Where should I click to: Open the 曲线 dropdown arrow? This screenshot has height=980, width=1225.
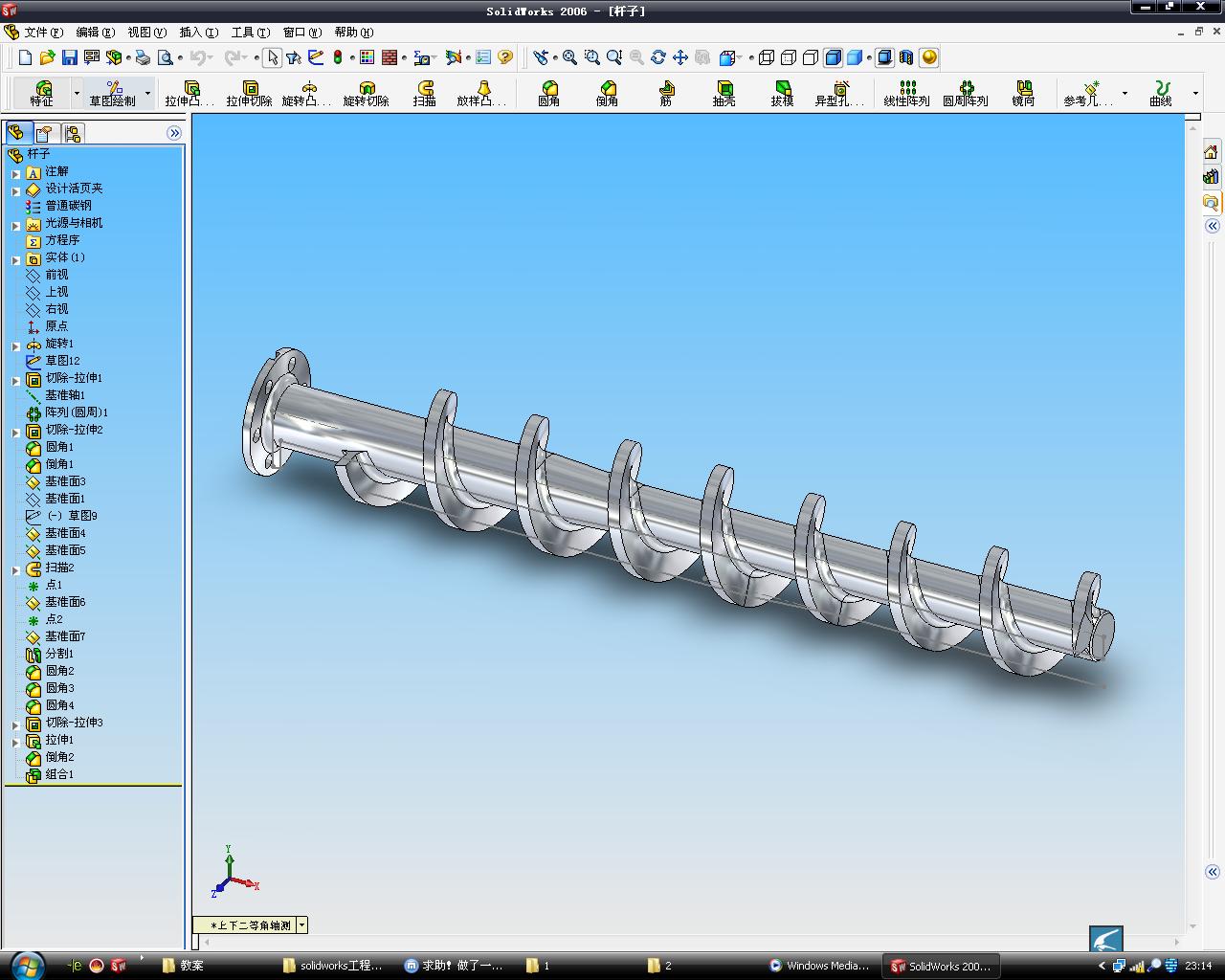click(1195, 94)
